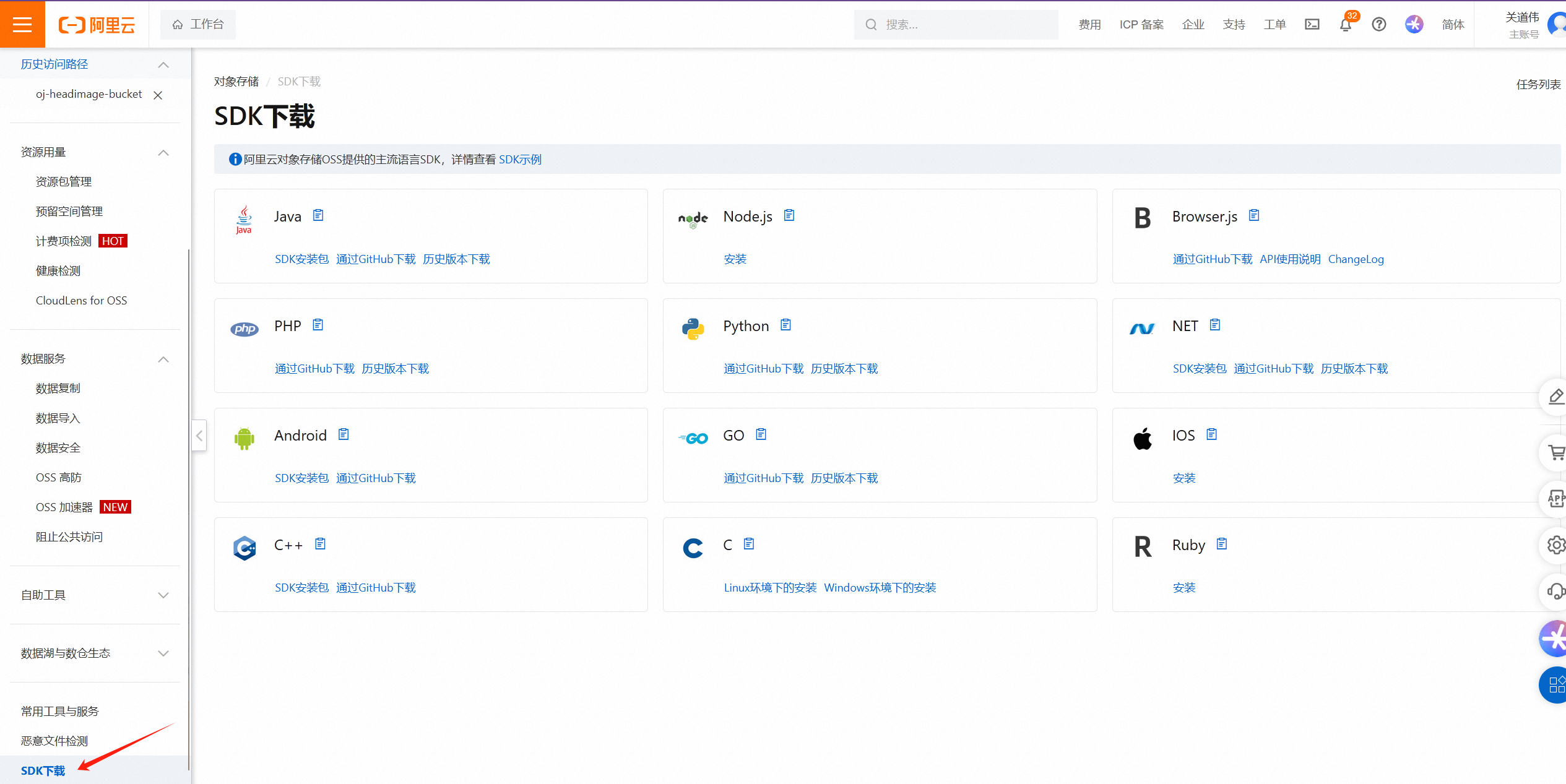Collapse the 历史访问路径 section
Viewport: 1566px width, 784px height.
[163, 64]
